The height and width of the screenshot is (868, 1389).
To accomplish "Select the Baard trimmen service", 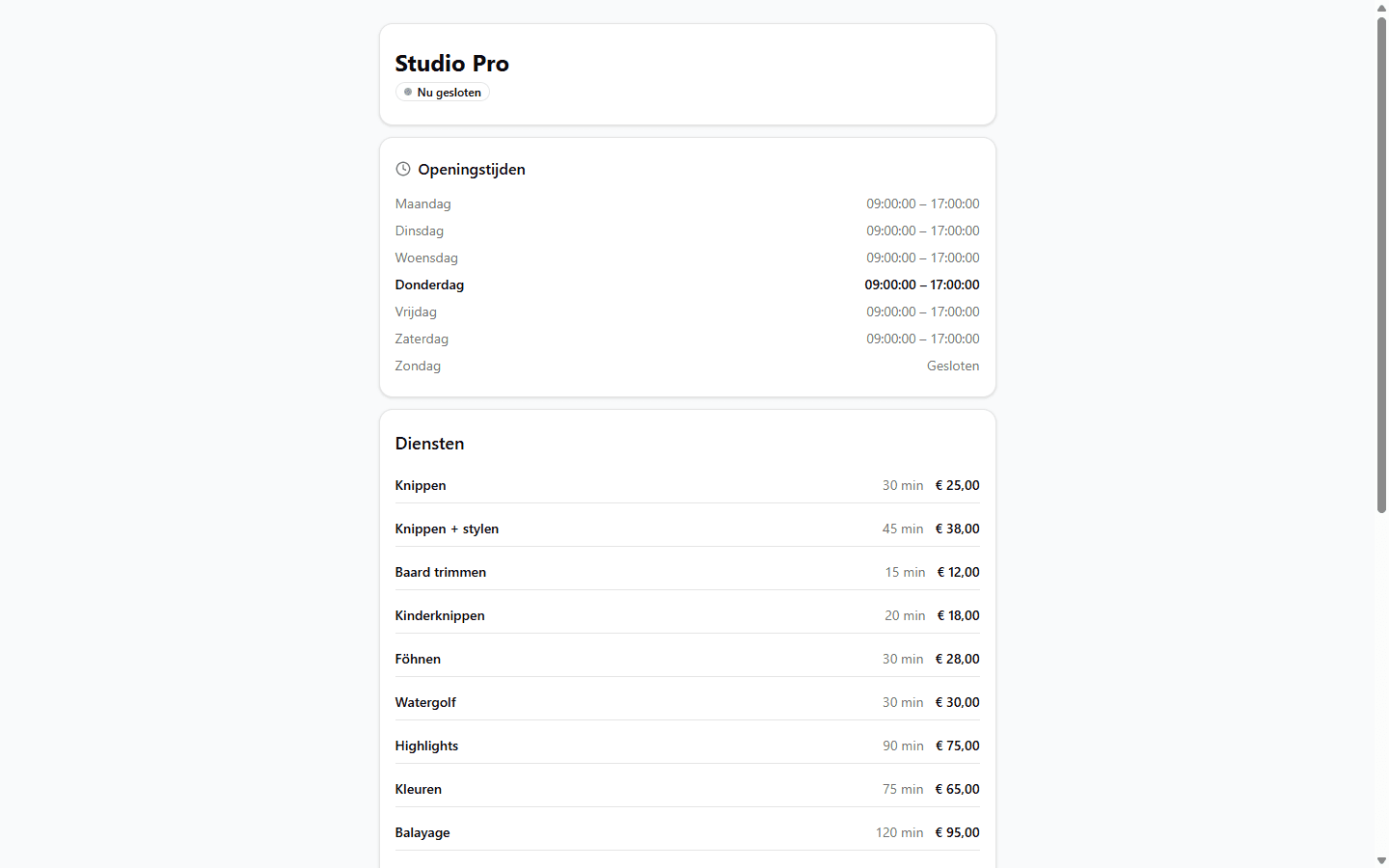I will tap(441, 572).
